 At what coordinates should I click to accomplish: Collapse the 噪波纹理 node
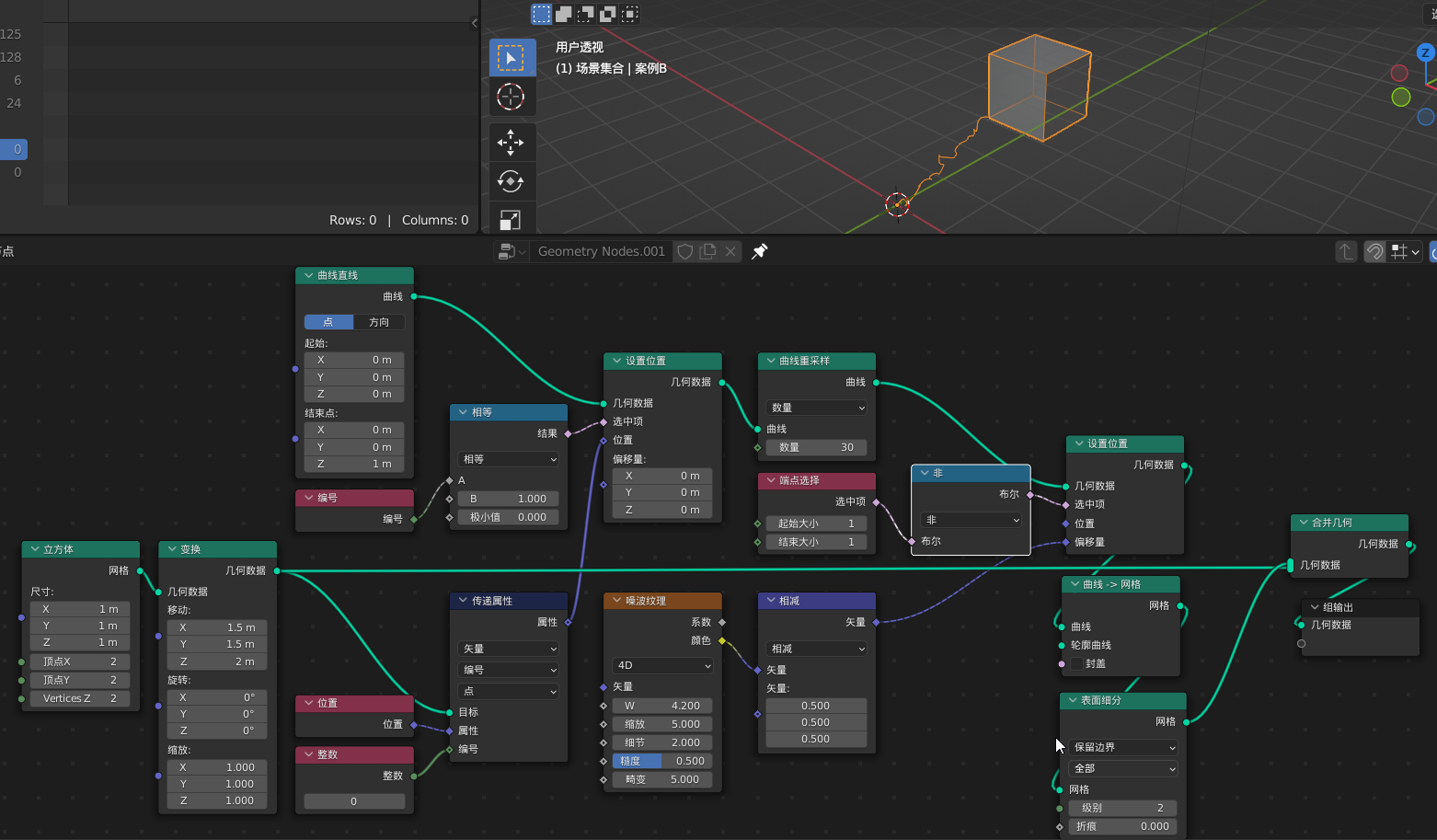(617, 601)
